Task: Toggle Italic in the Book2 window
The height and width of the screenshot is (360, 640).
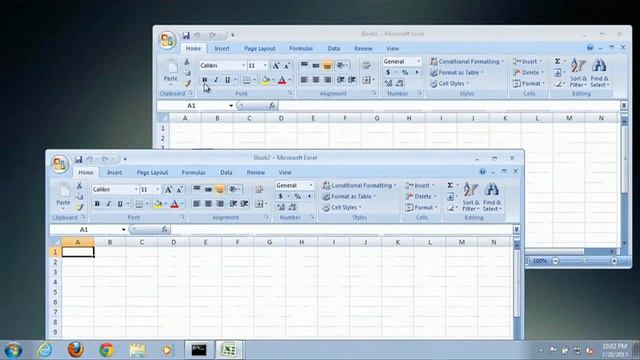Action: (x=109, y=204)
